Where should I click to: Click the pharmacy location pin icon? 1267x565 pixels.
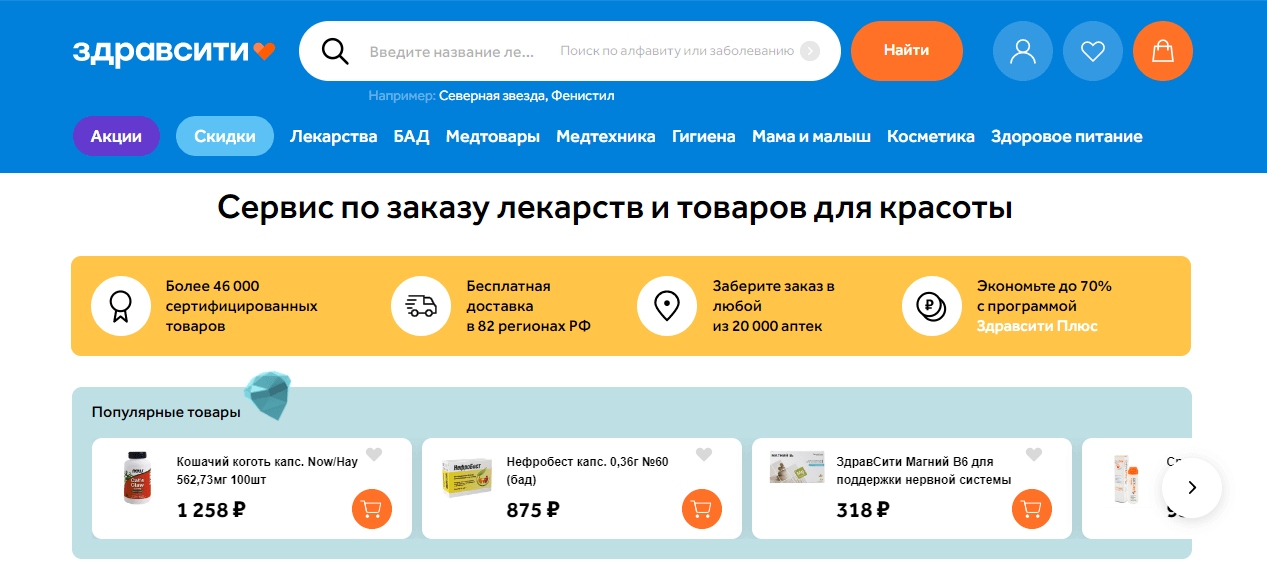pos(667,306)
